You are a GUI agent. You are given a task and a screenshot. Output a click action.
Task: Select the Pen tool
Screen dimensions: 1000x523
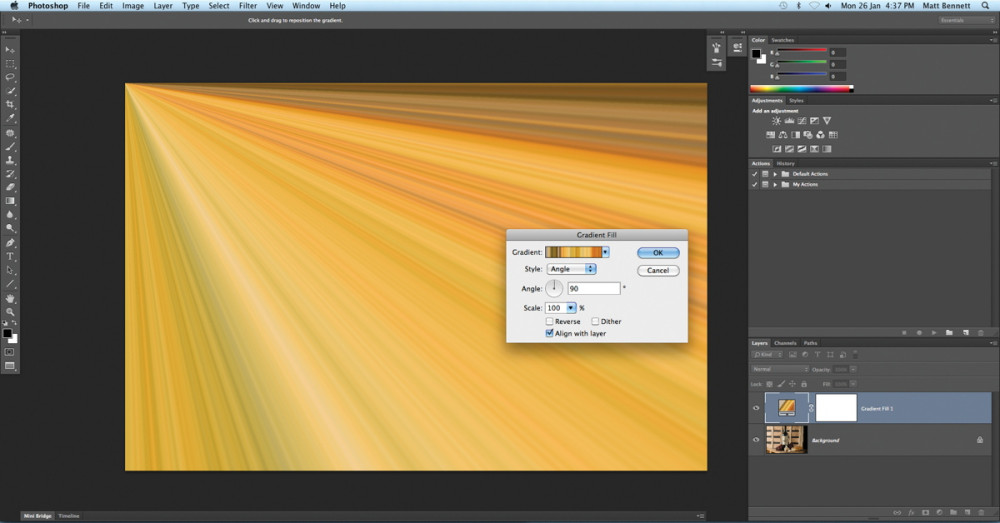pos(10,243)
